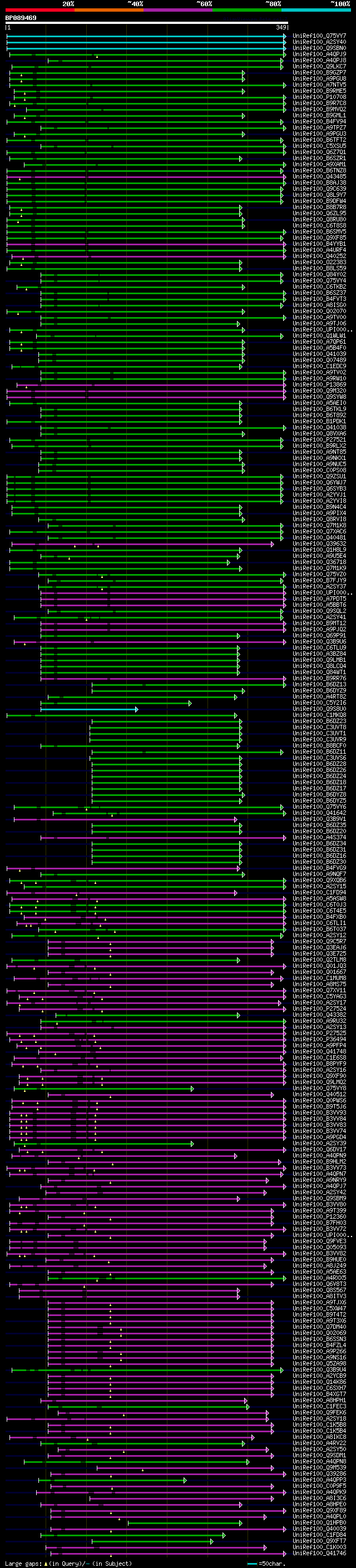Select hit label UniRef100_Q9S8U0
356x1568 pixels.
tap(319, 709)
